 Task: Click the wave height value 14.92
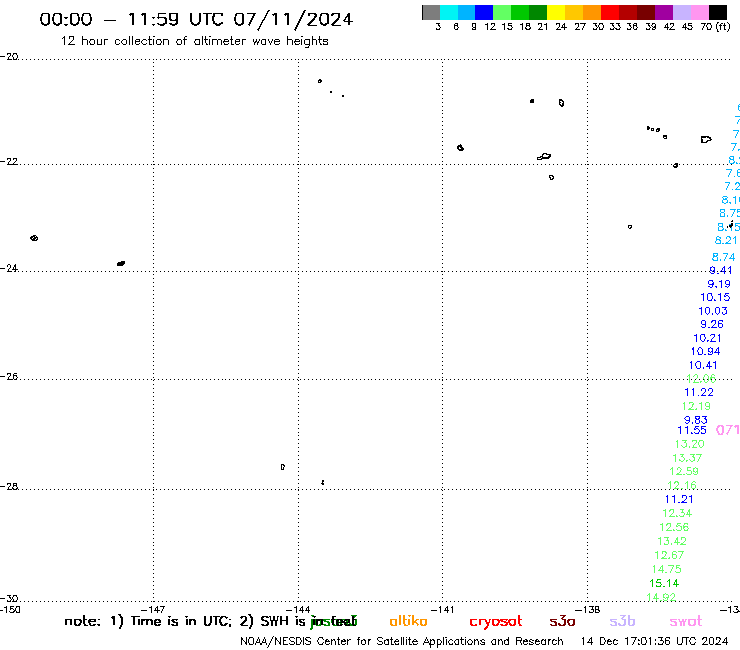pyautogui.click(x=661, y=597)
